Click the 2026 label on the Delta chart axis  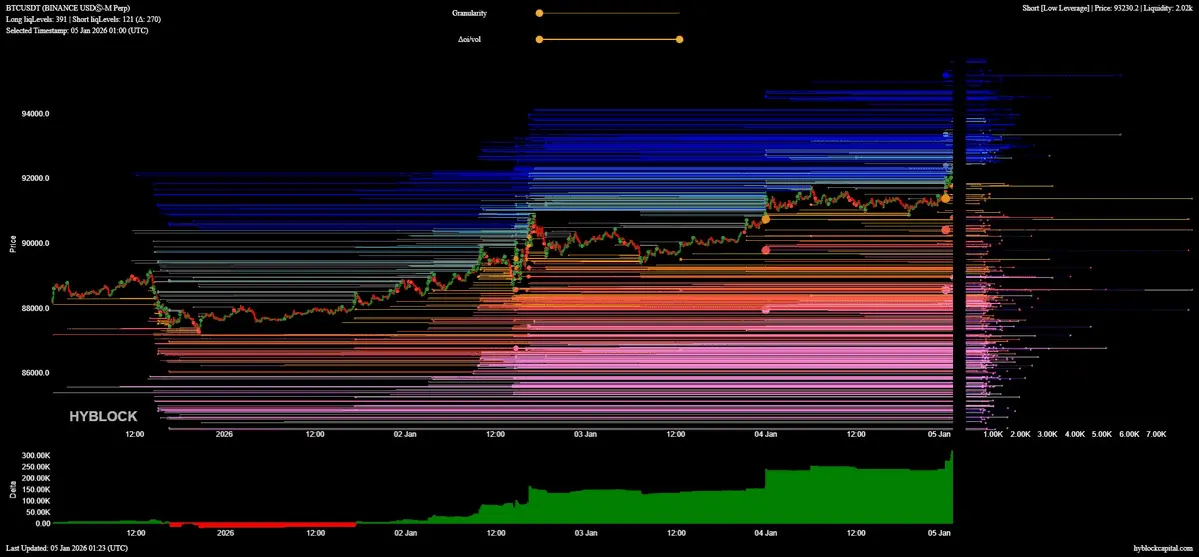[x=225, y=533]
